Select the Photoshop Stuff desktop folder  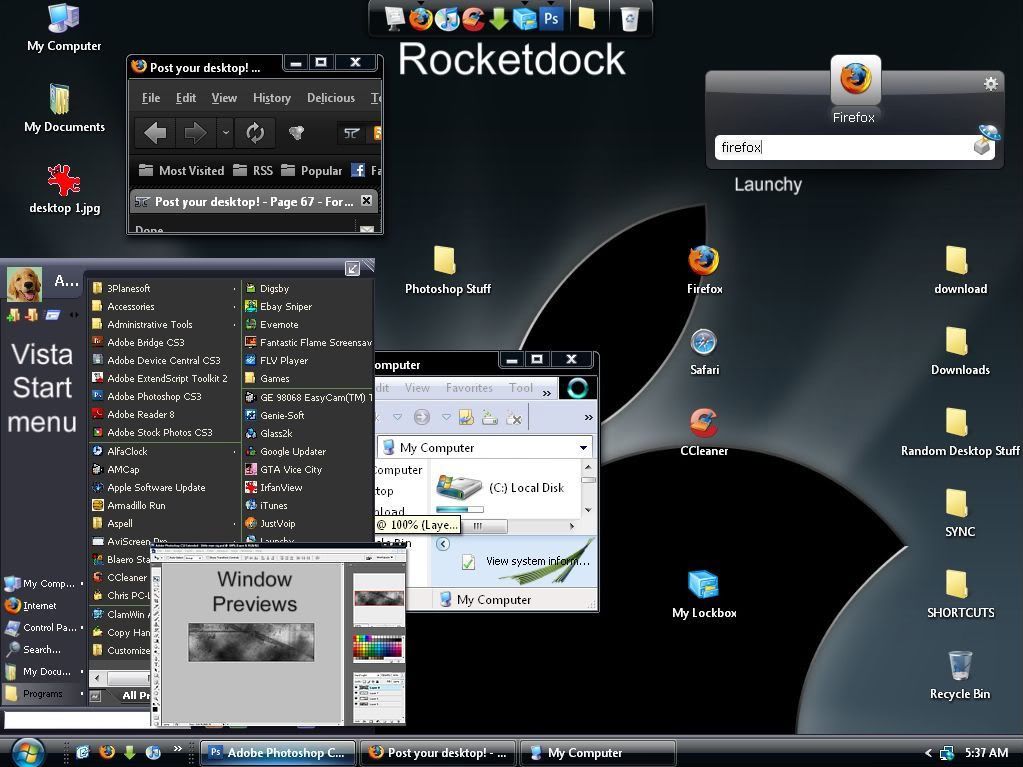448,270
